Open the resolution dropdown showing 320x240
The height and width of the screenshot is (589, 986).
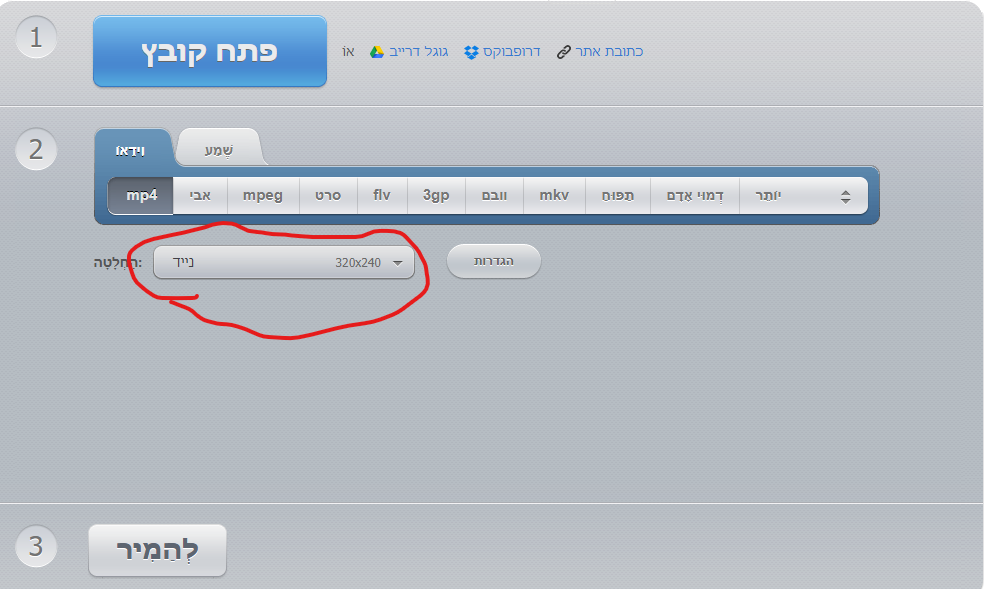284,262
